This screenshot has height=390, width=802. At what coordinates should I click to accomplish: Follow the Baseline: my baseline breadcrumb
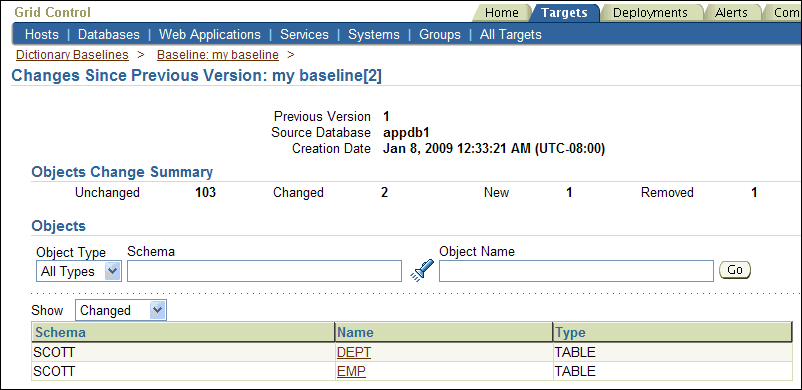[218, 54]
